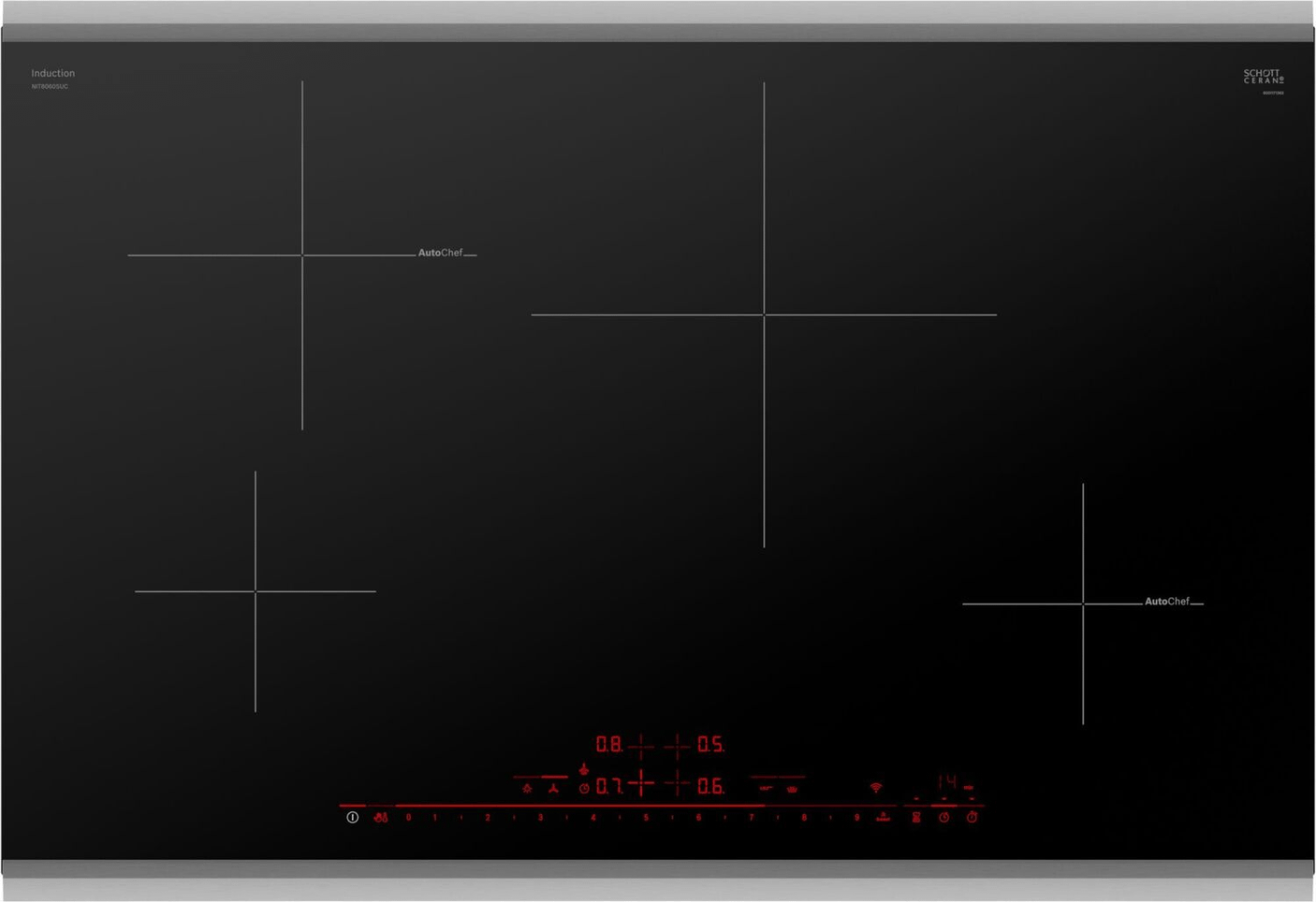Set power level to 3 on slider
Image resolution: width=1316 pixels, height=902 pixels.
(x=540, y=817)
